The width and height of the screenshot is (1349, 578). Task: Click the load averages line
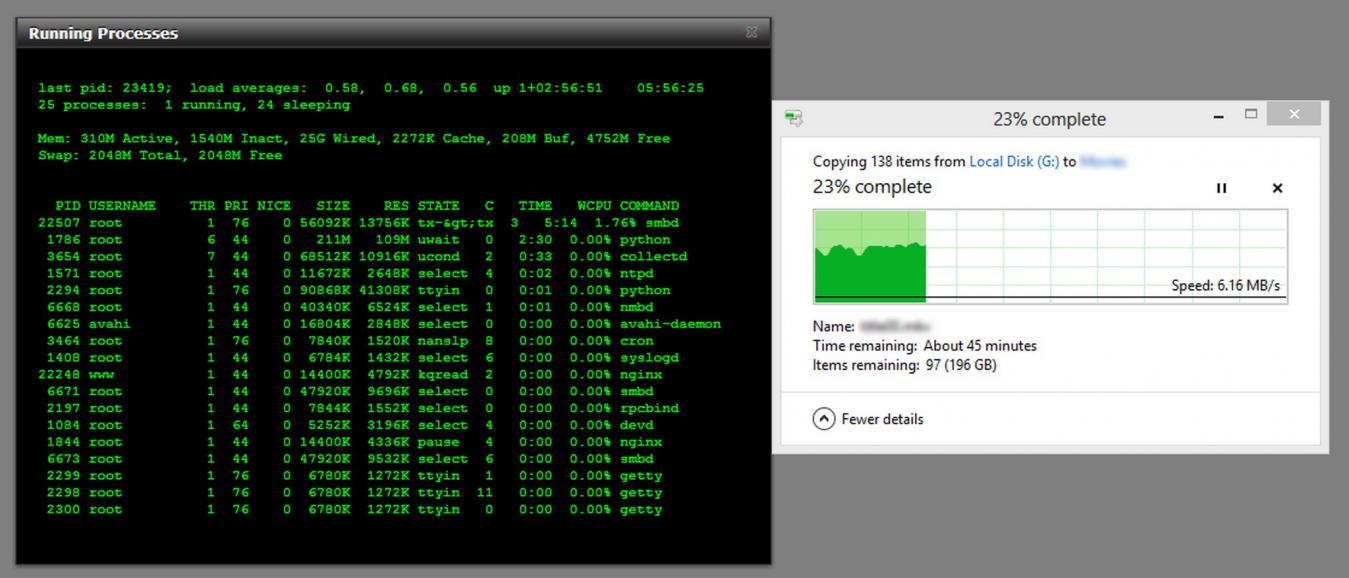click(x=371, y=88)
